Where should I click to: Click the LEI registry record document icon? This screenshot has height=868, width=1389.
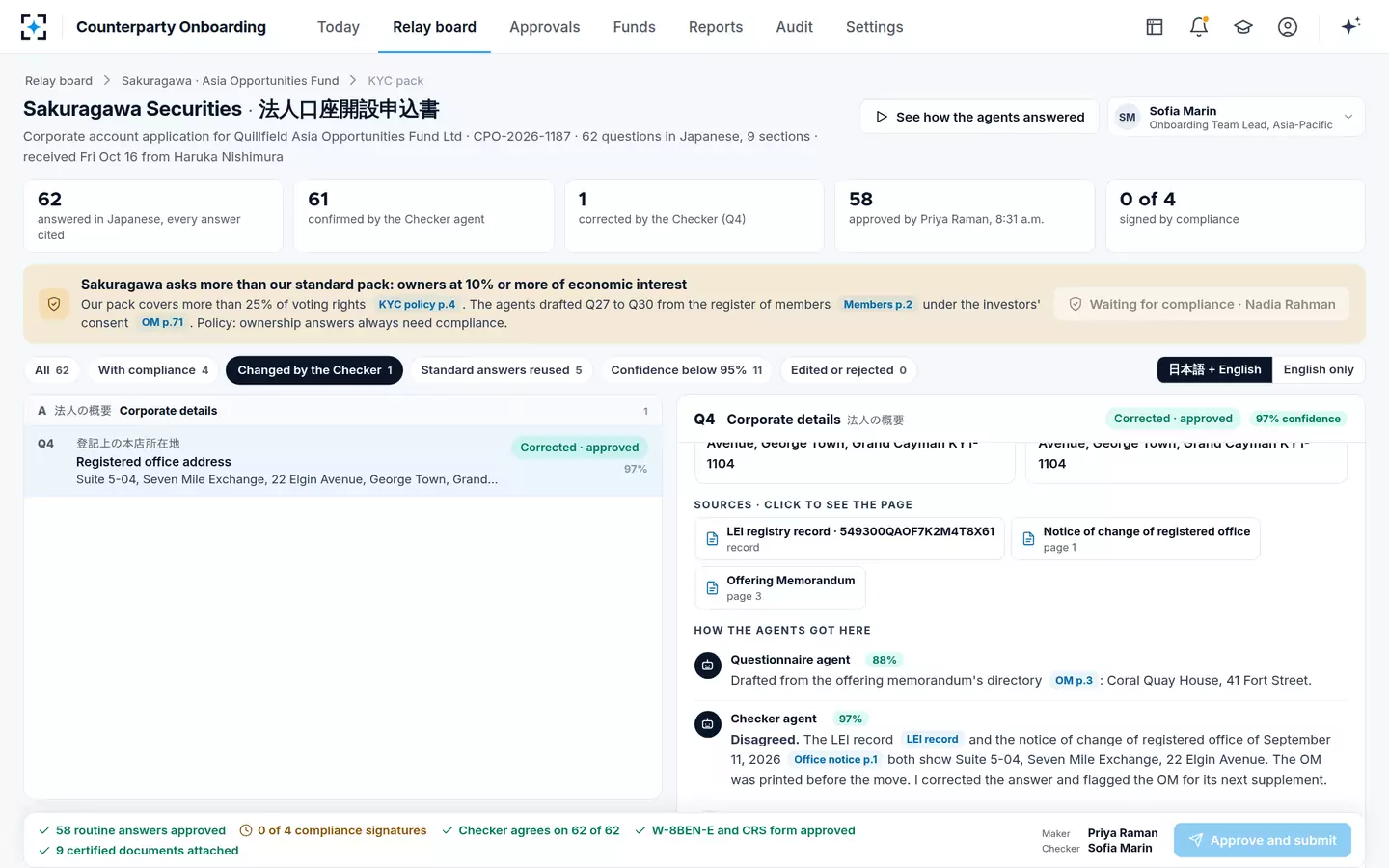(712, 539)
